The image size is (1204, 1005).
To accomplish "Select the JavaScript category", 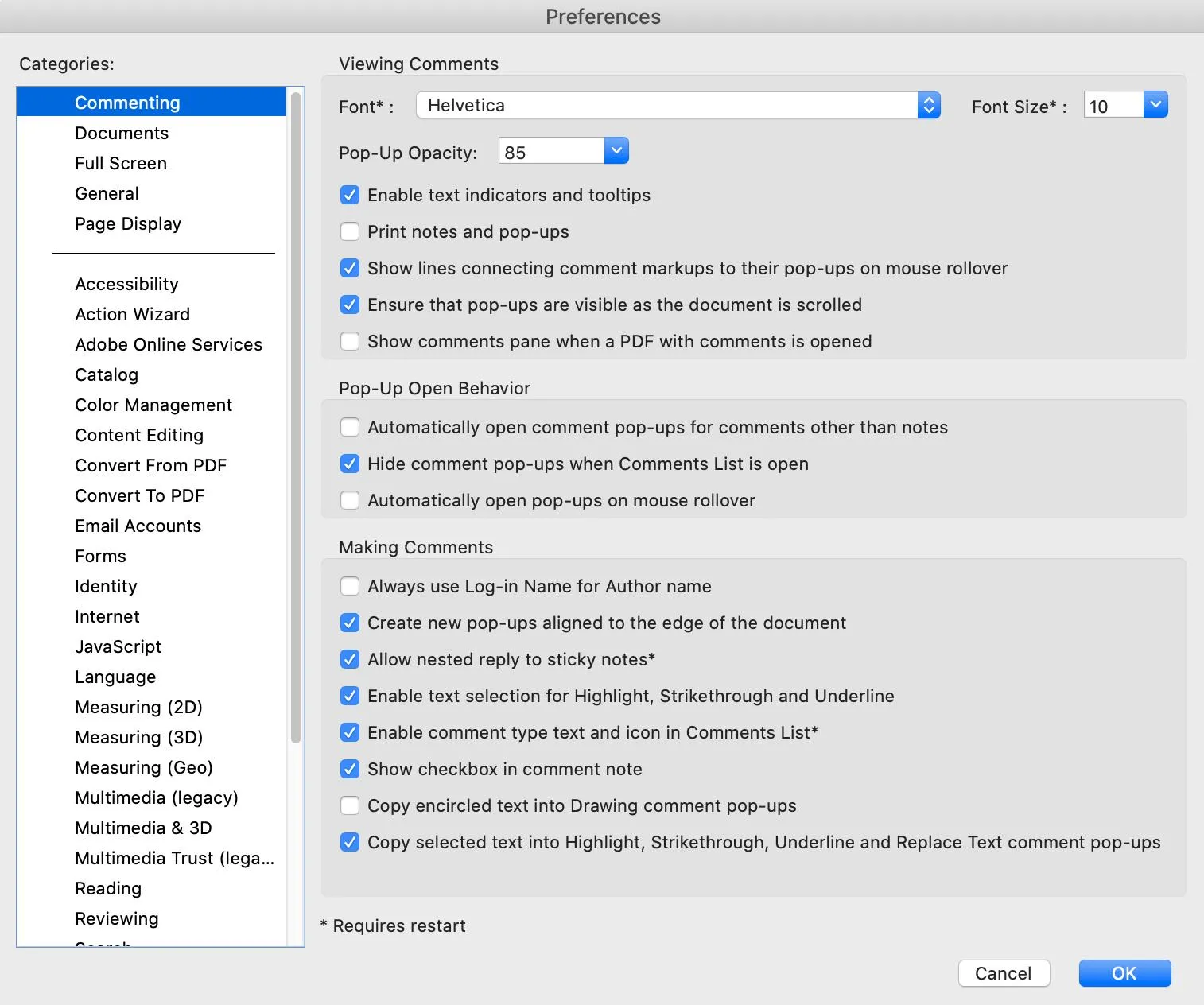I will [118, 646].
